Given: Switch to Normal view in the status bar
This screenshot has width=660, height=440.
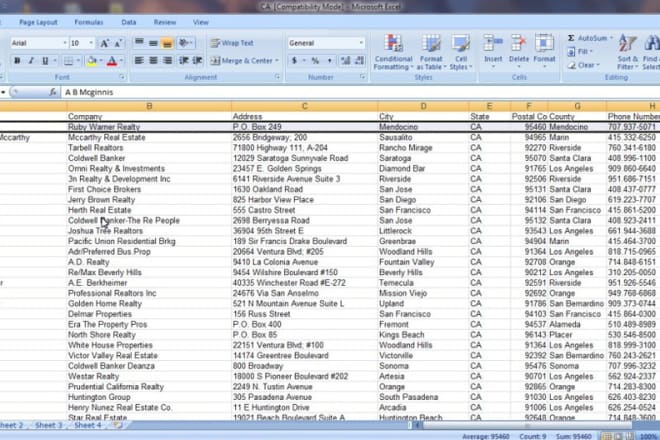Looking at the screenshot, I should point(607,437).
